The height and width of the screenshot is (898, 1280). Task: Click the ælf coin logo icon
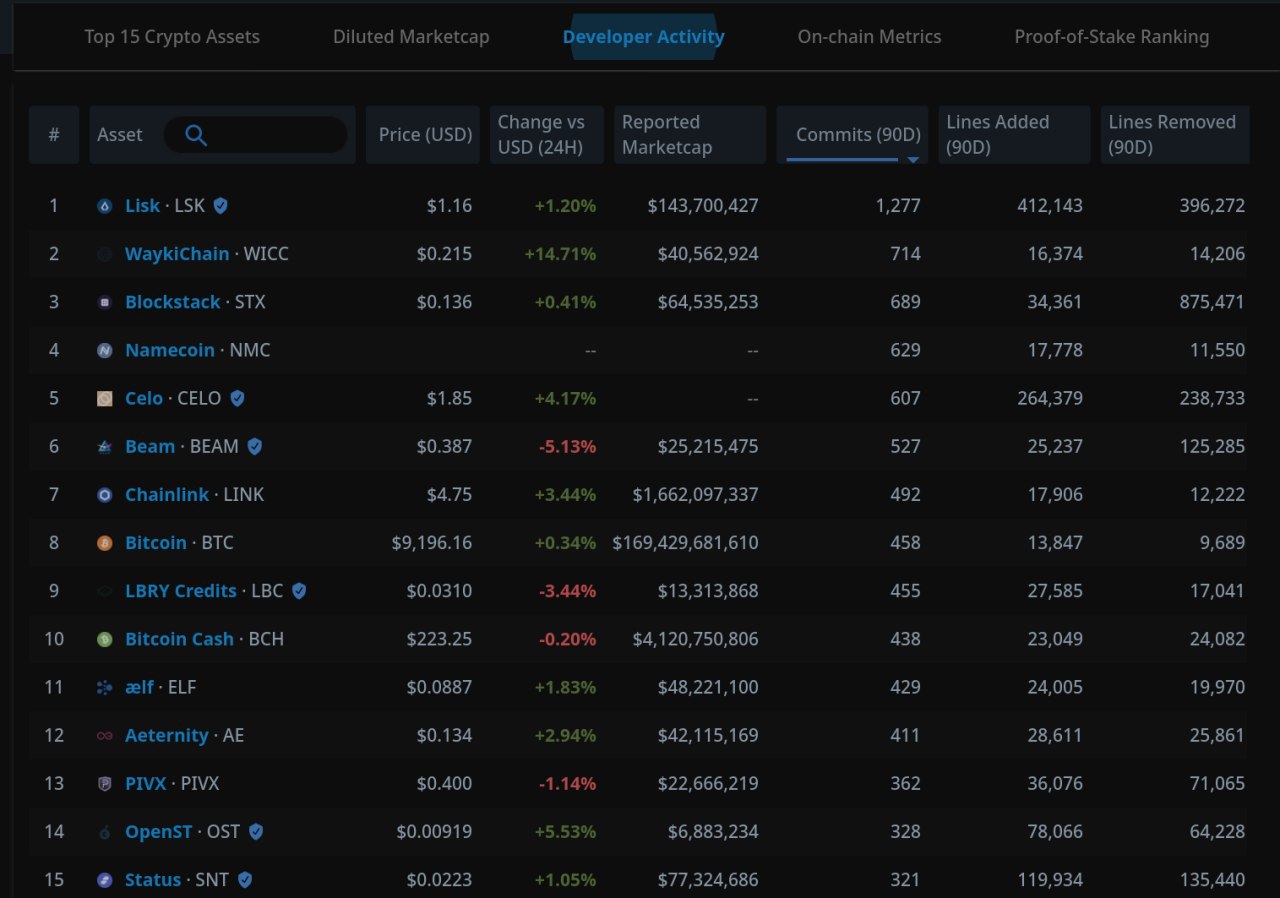[x=105, y=687]
